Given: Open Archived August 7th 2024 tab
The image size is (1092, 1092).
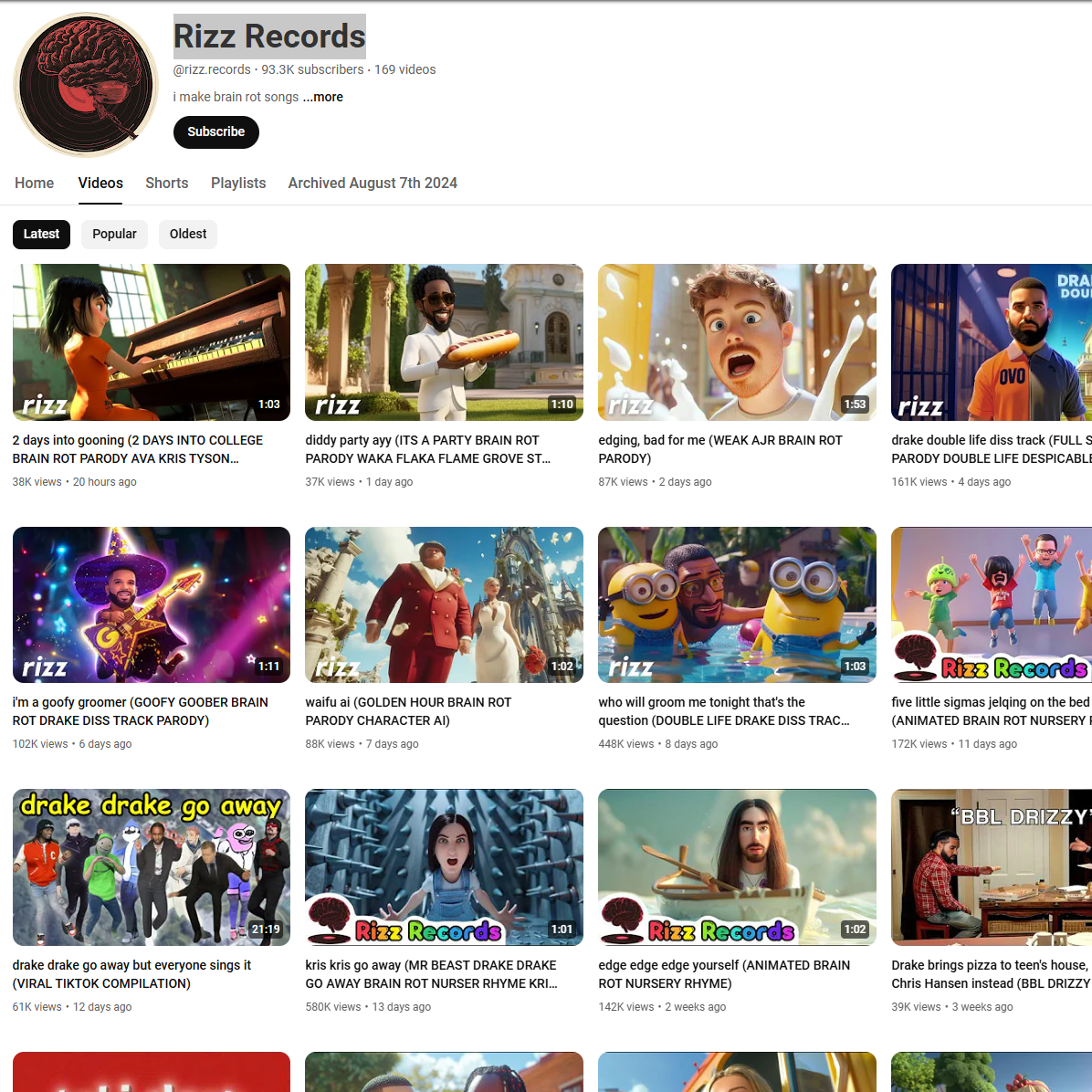Looking at the screenshot, I should click(x=373, y=184).
